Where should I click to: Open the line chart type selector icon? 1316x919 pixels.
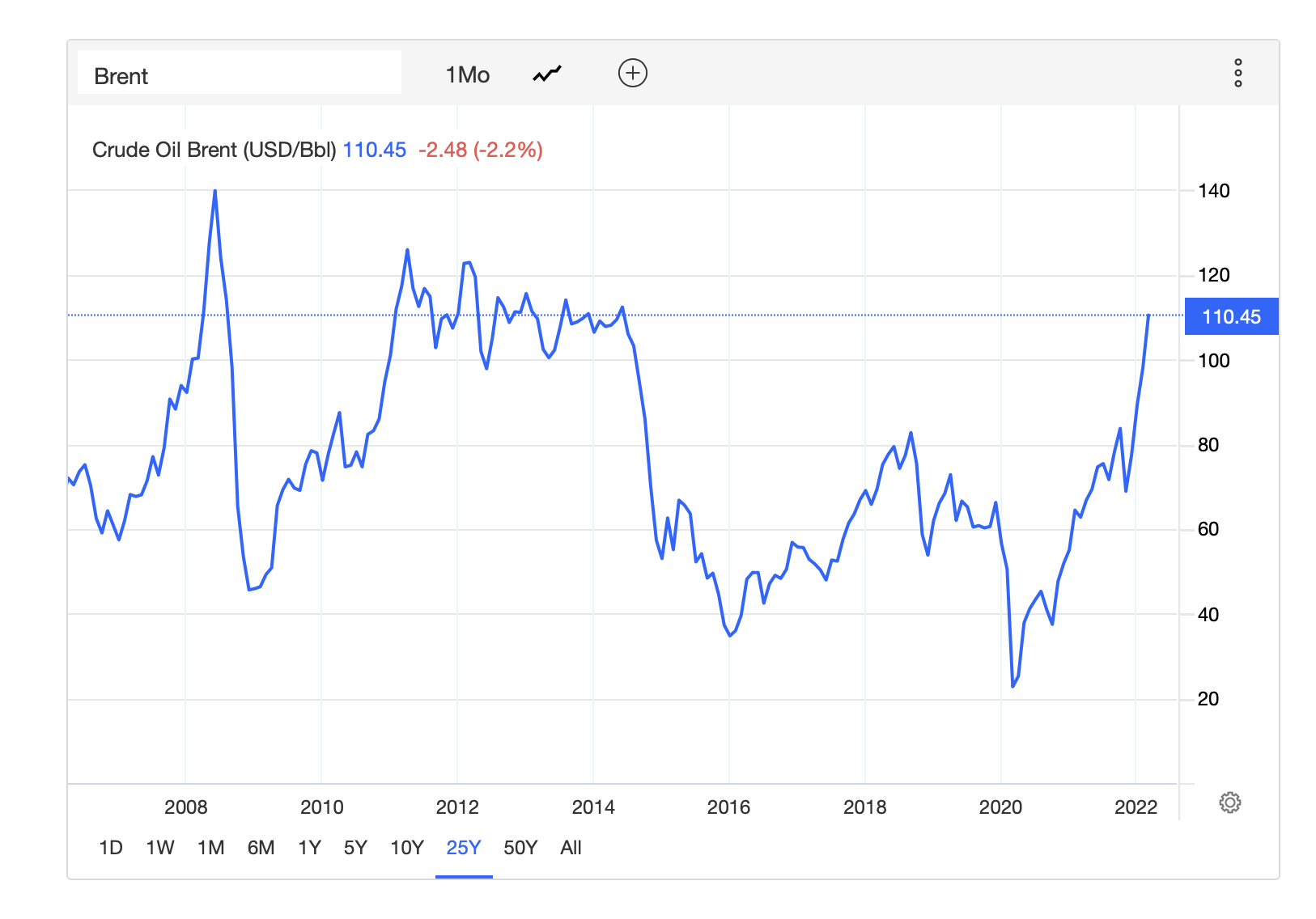click(x=547, y=74)
